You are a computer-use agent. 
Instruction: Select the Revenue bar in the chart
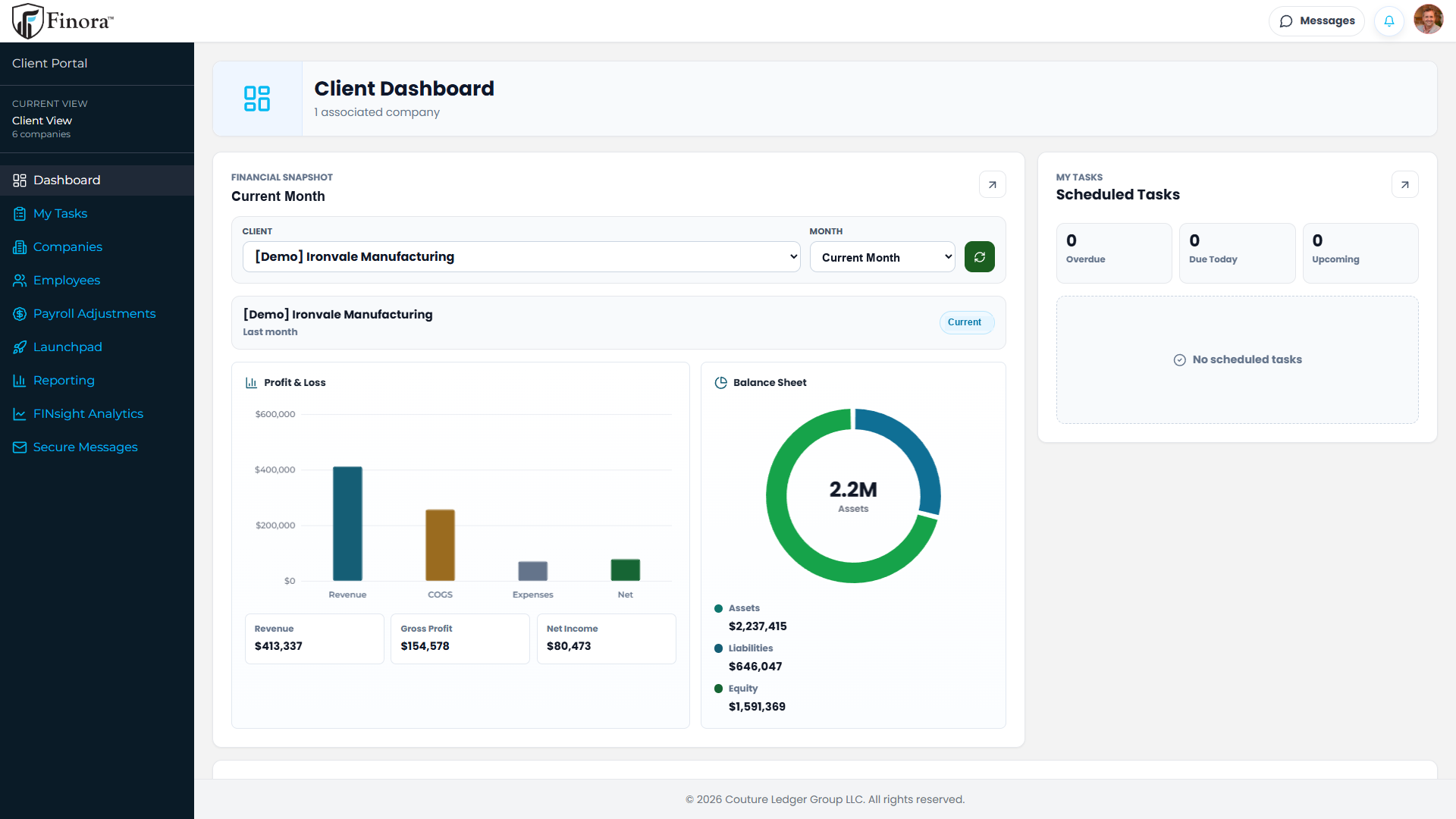[347, 524]
